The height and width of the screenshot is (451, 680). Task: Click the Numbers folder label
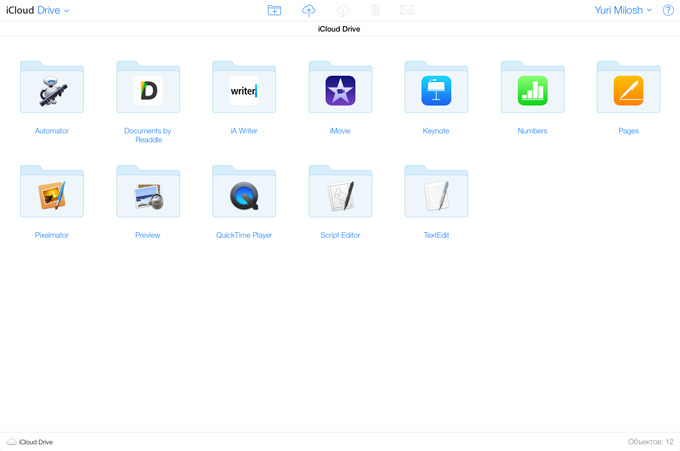click(x=532, y=131)
